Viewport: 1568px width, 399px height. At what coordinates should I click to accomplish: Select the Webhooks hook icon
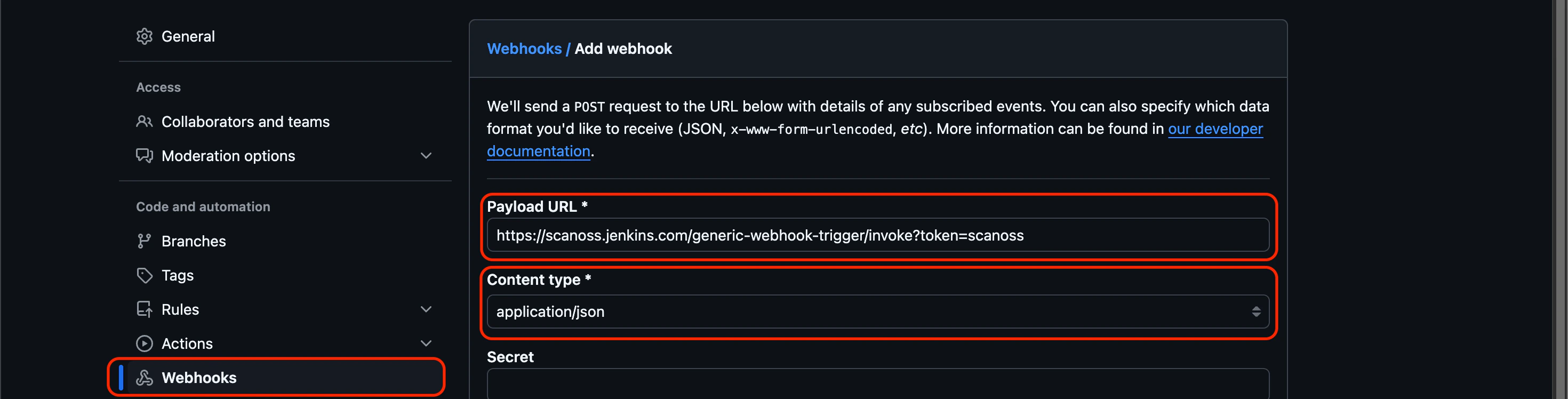[145, 377]
